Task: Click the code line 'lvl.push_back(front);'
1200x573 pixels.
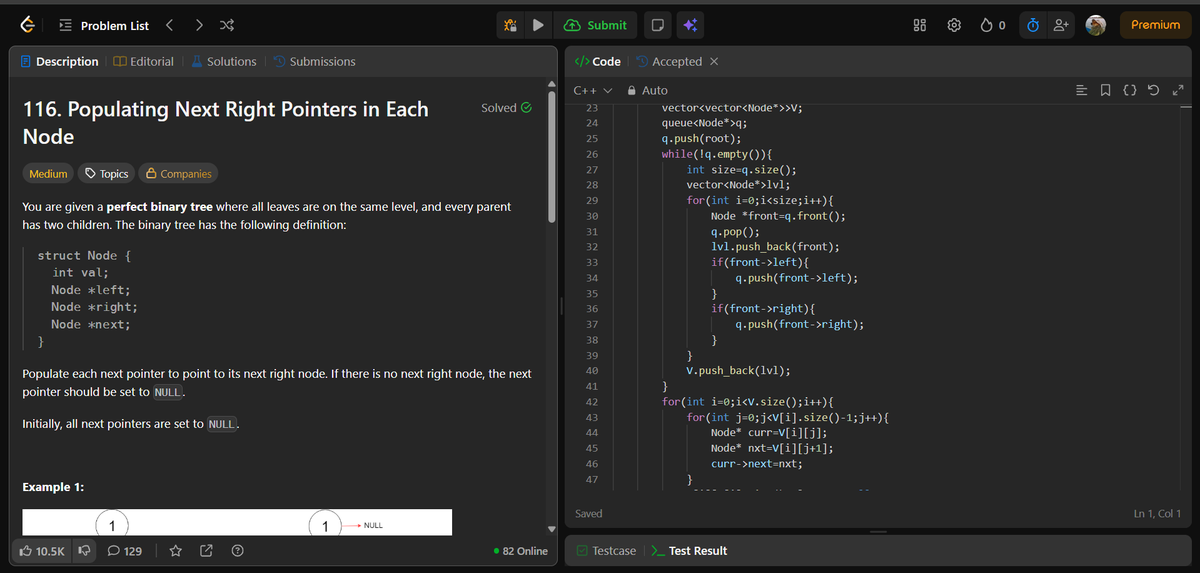Action: pyautogui.click(x=775, y=247)
